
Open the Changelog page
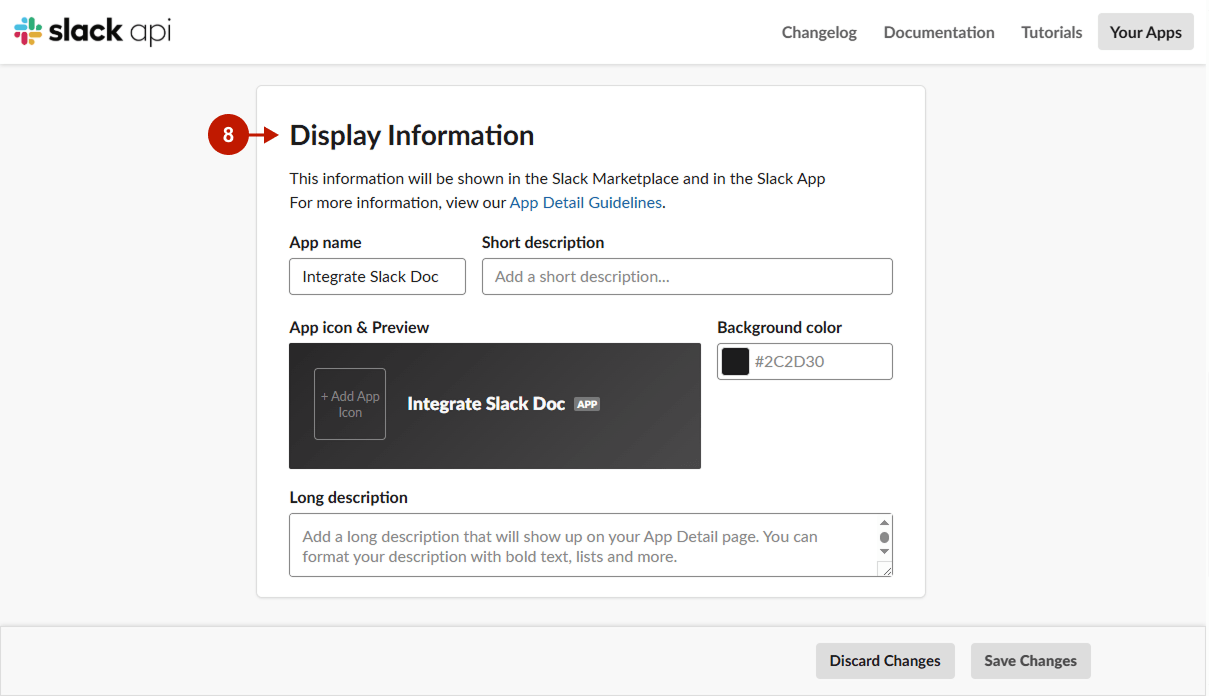click(819, 32)
